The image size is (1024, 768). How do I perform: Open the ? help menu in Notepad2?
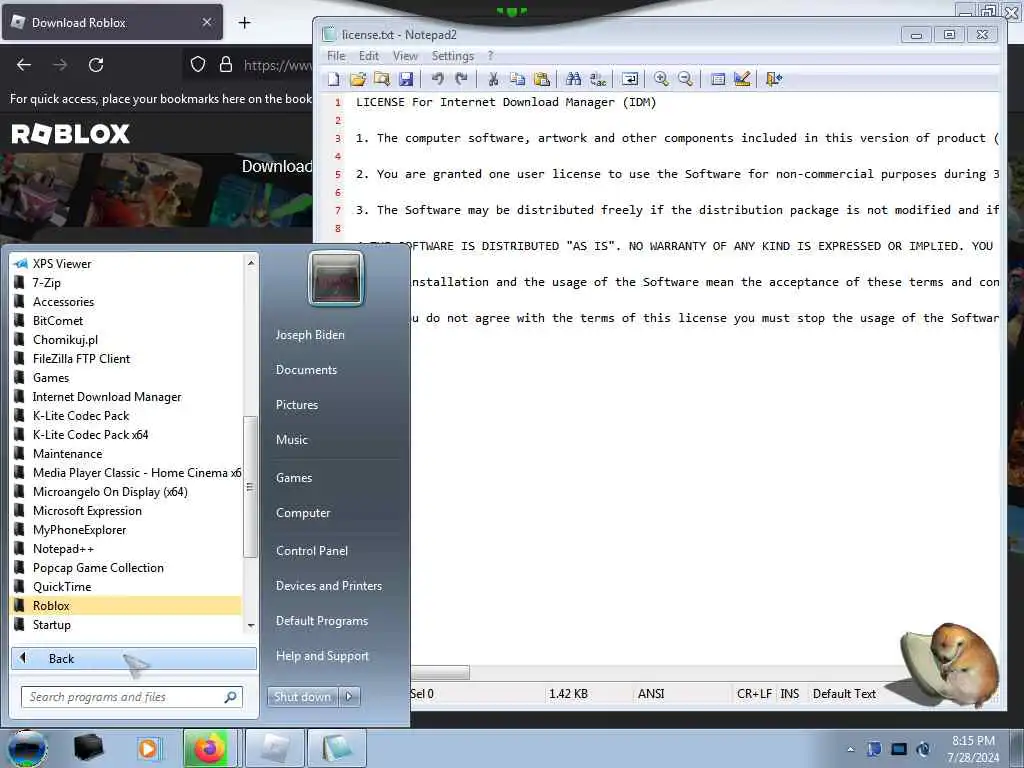tap(490, 56)
